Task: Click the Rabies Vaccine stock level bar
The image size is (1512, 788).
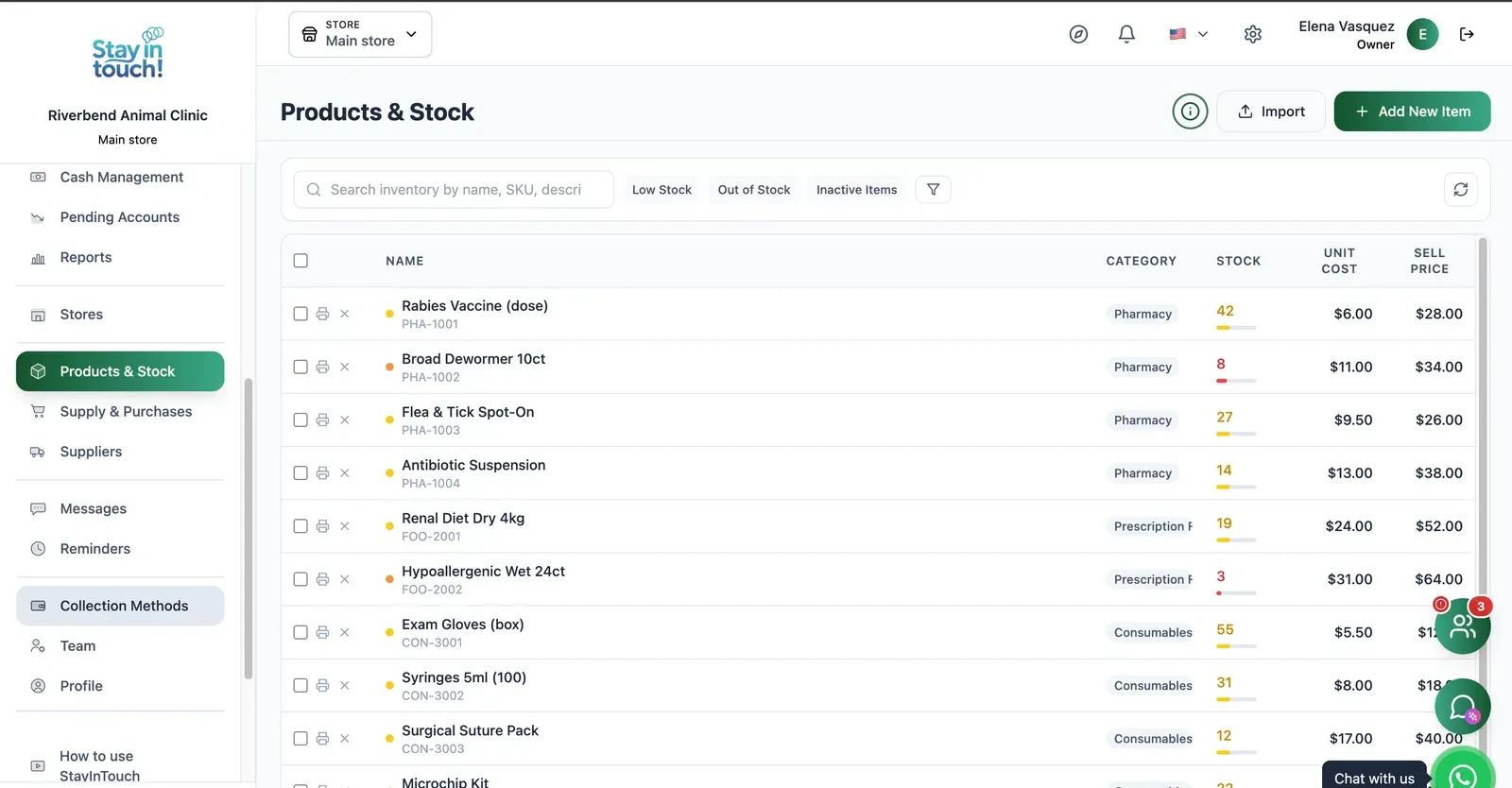Action: tap(1236, 328)
